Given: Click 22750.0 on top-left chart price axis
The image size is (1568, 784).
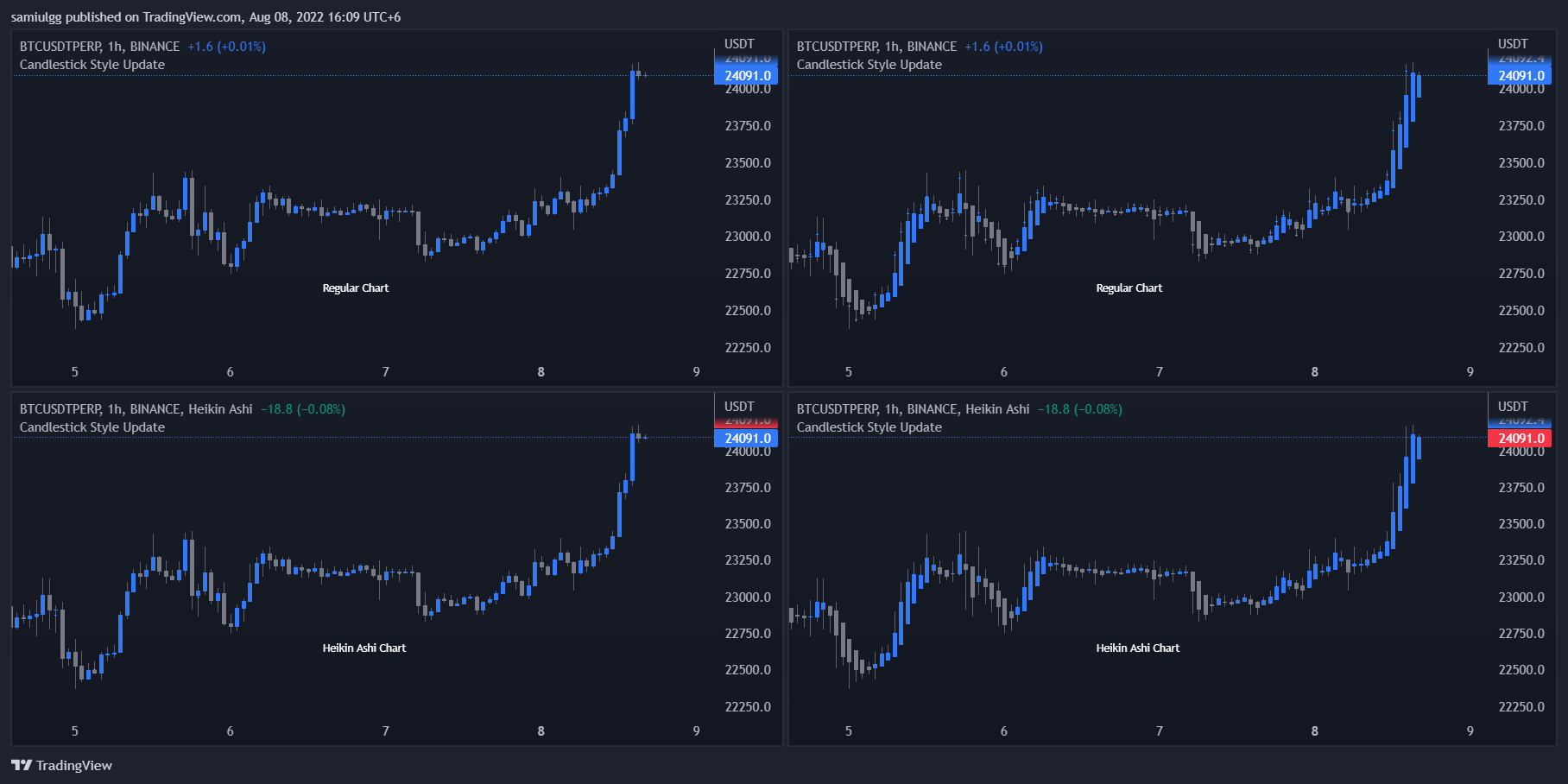Looking at the screenshot, I should (x=748, y=274).
